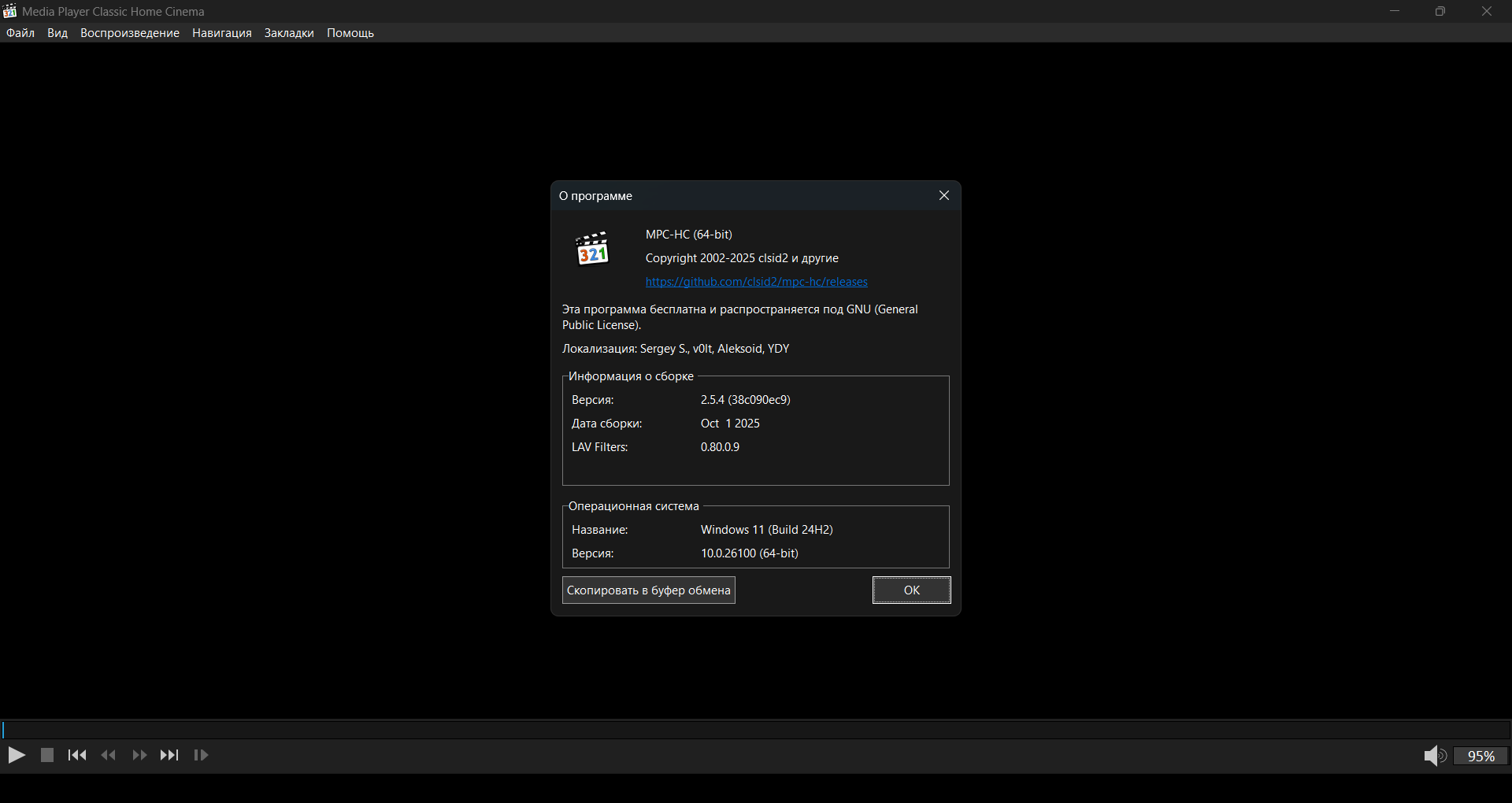Open the Файл menu

[20, 33]
